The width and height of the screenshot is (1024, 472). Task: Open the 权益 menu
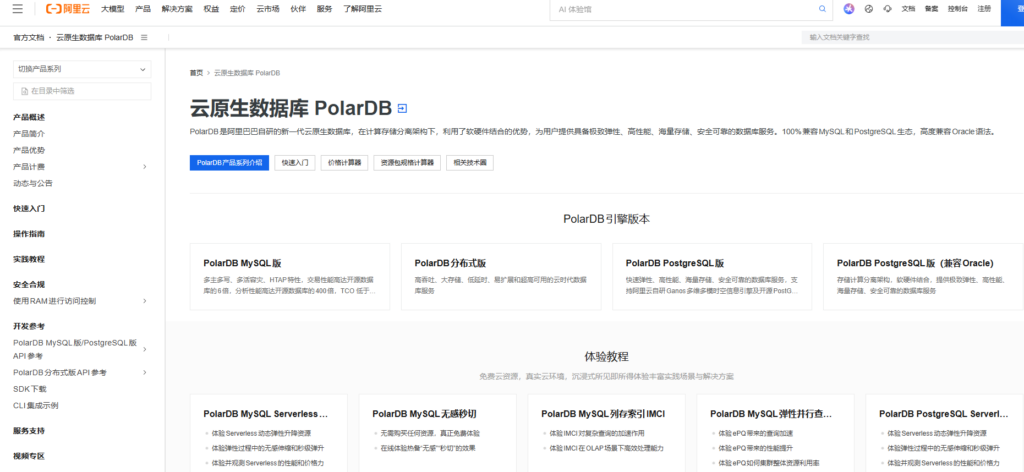point(211,9)
